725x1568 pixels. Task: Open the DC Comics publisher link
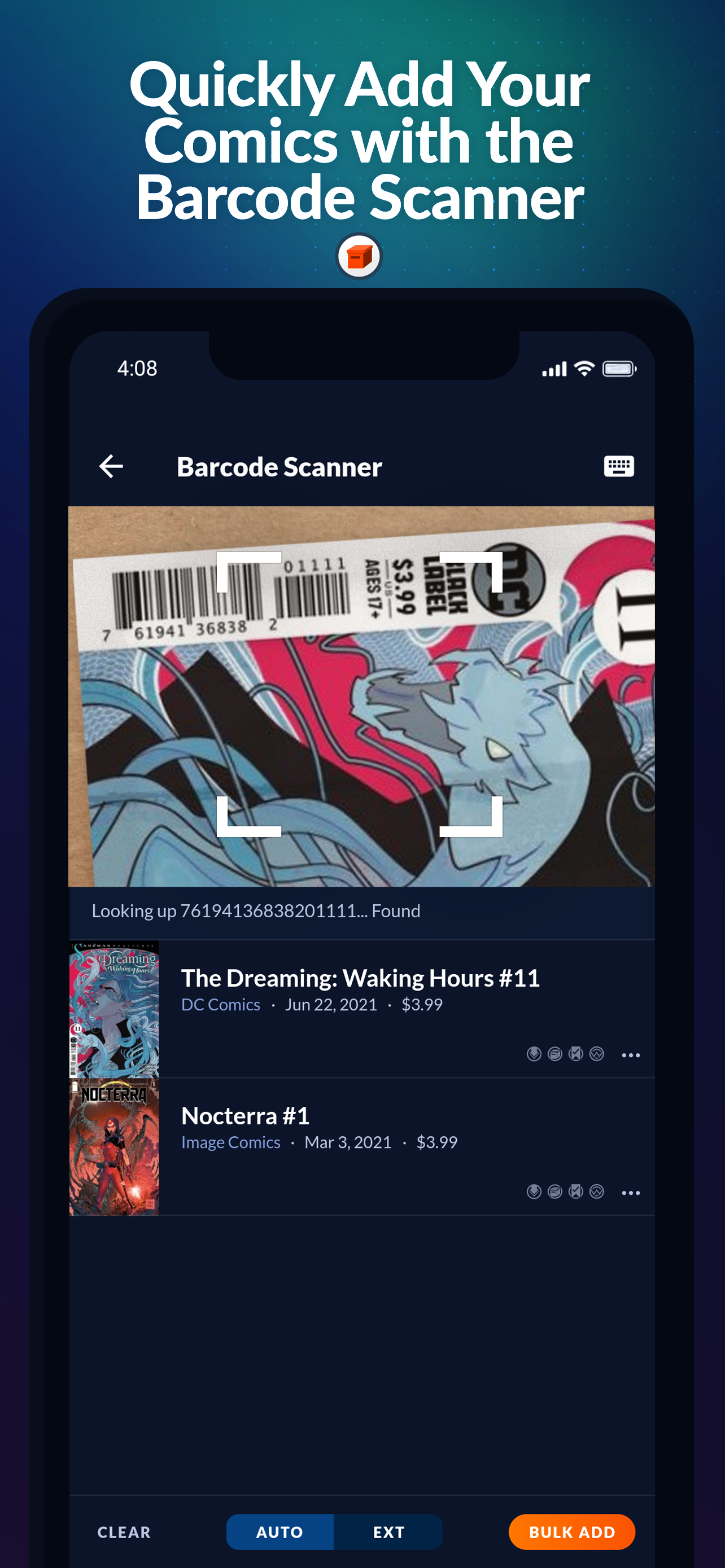click(x=220, y=1004)
